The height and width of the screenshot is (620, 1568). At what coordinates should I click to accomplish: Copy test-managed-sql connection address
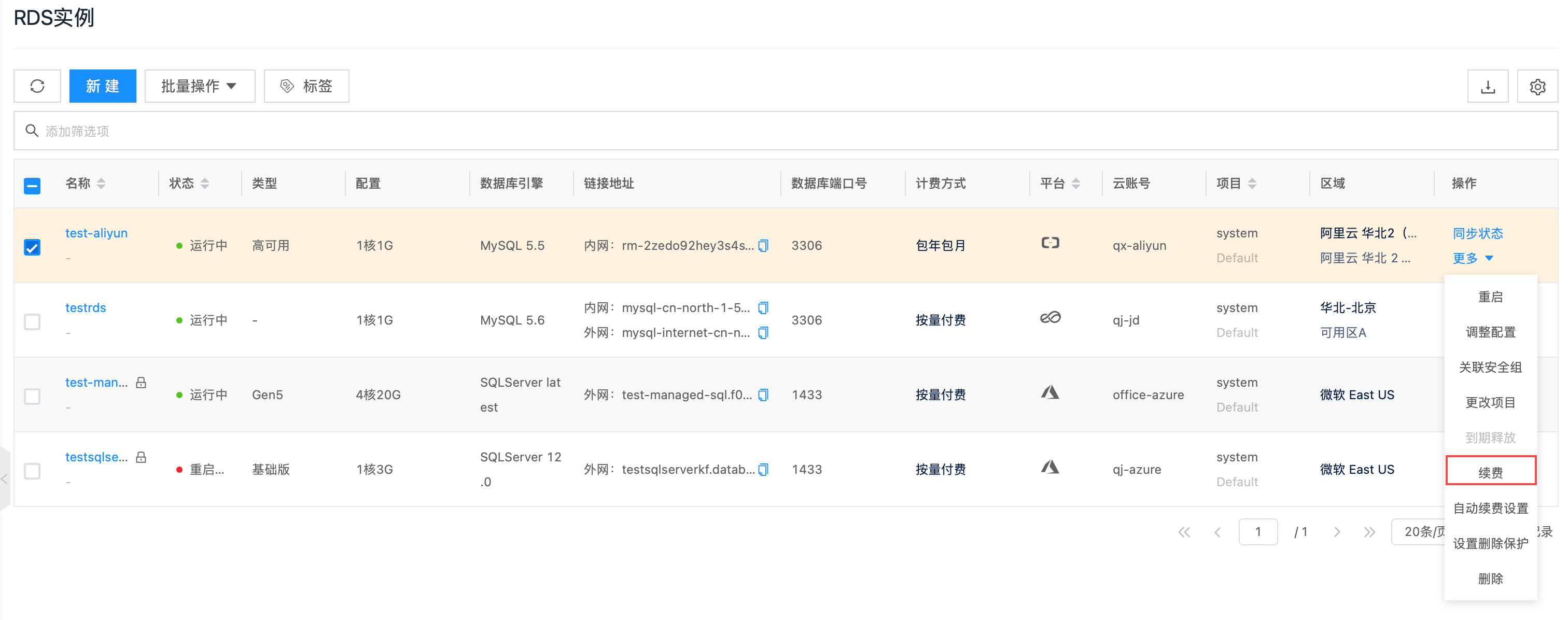(x=763, y=395)
